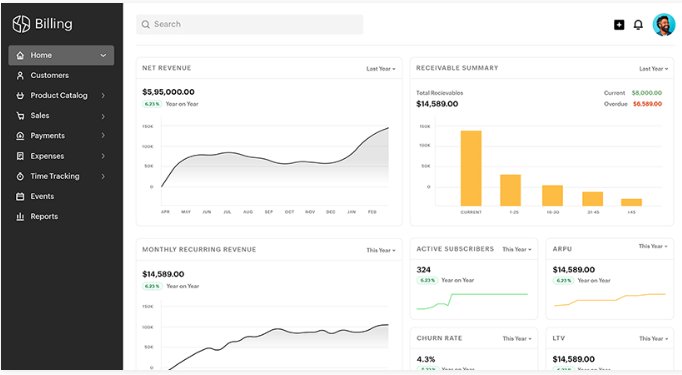The height and width of the screenshot is (375, 682).
Task: Open the user profile avatar
Action: click(x=664, y=25)
